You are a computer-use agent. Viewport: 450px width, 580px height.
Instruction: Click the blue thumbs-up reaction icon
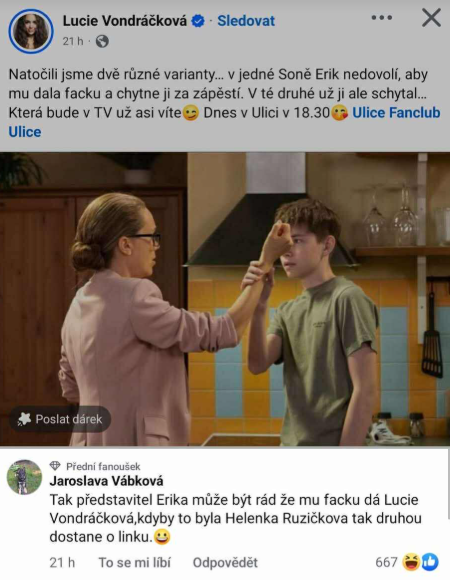[430, 562]
